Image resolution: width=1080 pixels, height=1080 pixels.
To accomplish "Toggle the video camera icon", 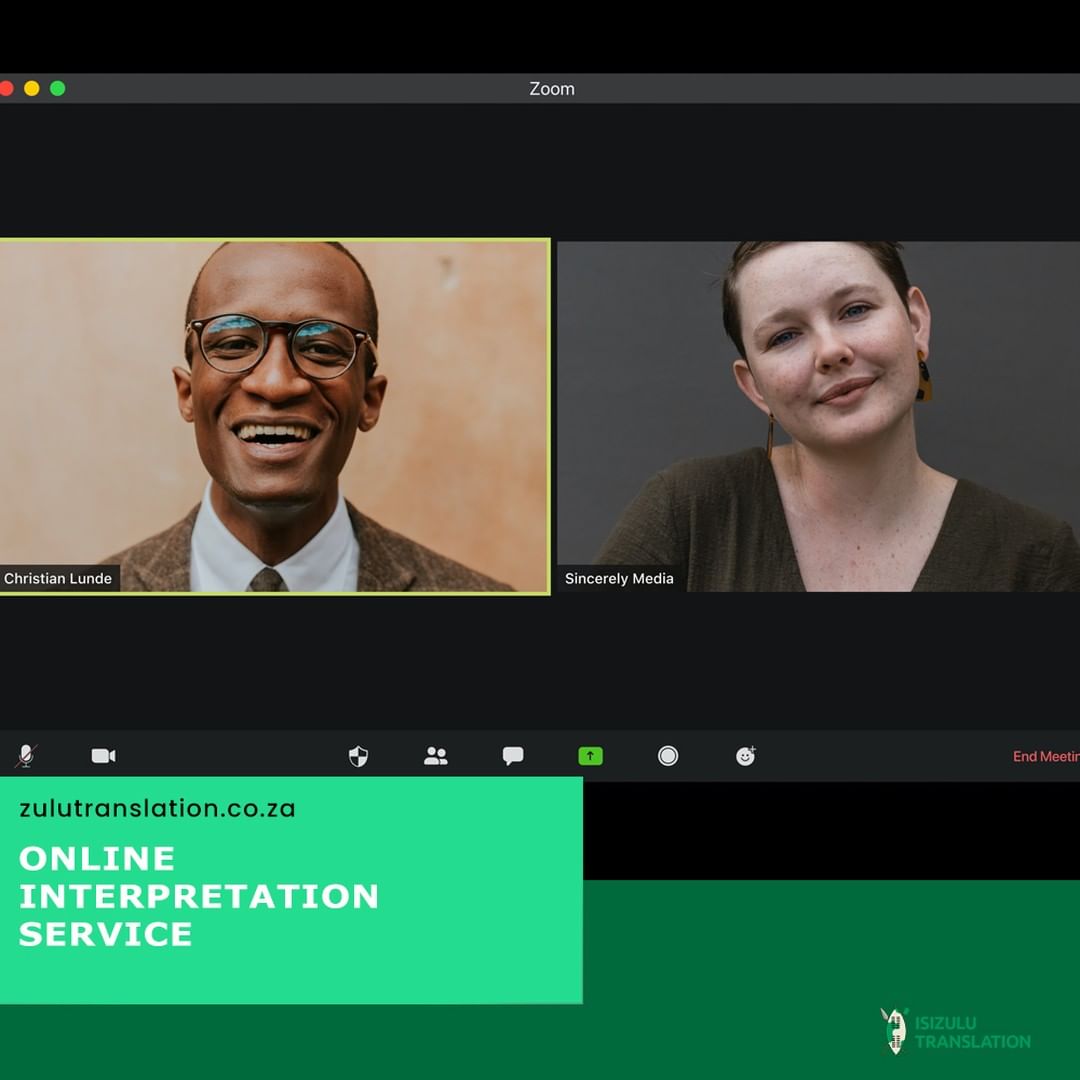I will (x=103, y=756).
